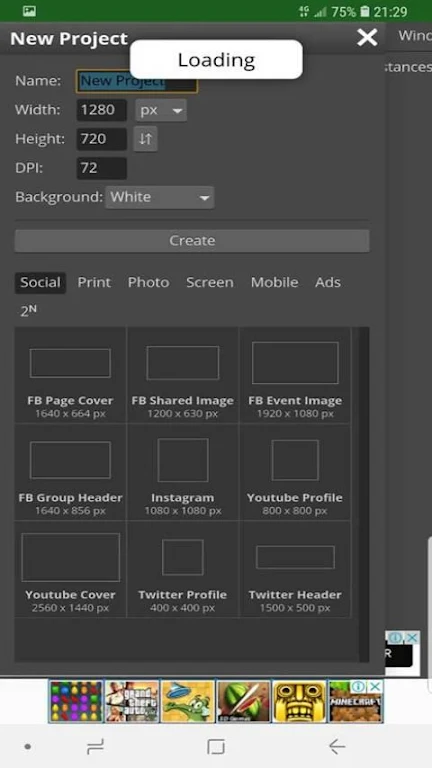
Task: Close the banner ad with X icon
Action: point(375,687)
